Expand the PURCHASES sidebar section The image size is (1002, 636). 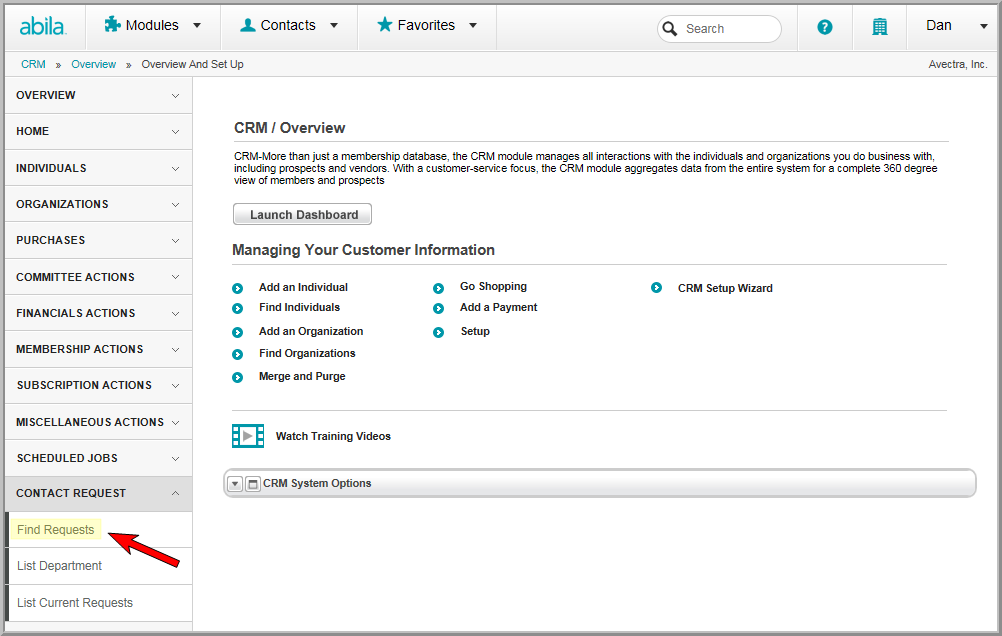98,240
